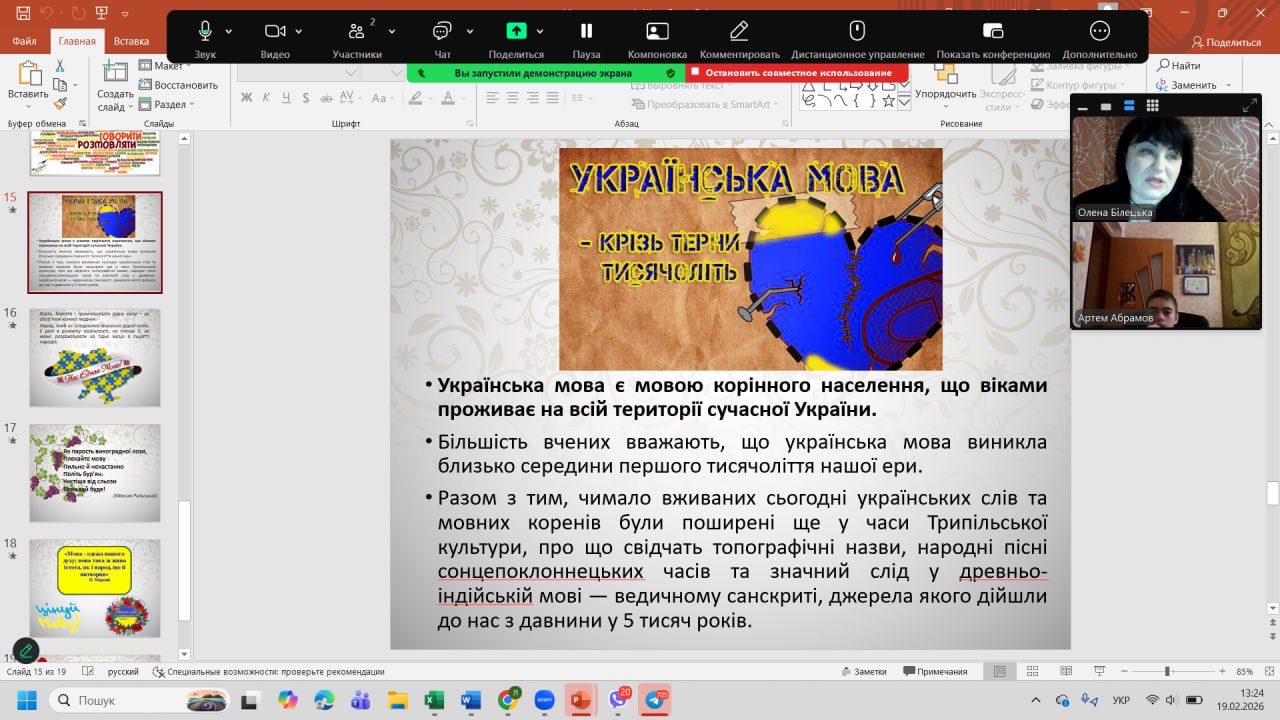
Task: Select slide 17 thumbnail with grape vine
Action: (95, 473)
